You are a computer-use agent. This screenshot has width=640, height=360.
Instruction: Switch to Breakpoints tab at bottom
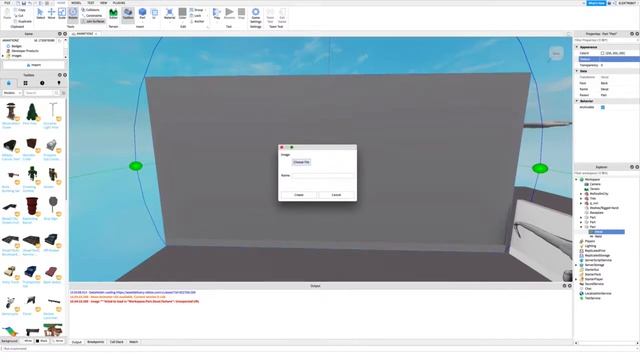click(96, 342)
